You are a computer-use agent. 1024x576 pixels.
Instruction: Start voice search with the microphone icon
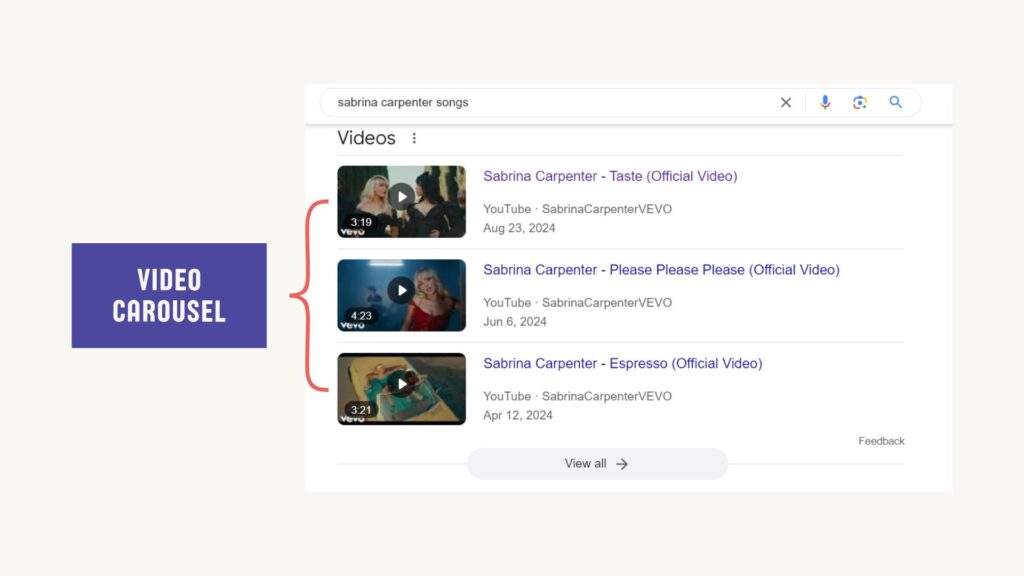[825, 103]
